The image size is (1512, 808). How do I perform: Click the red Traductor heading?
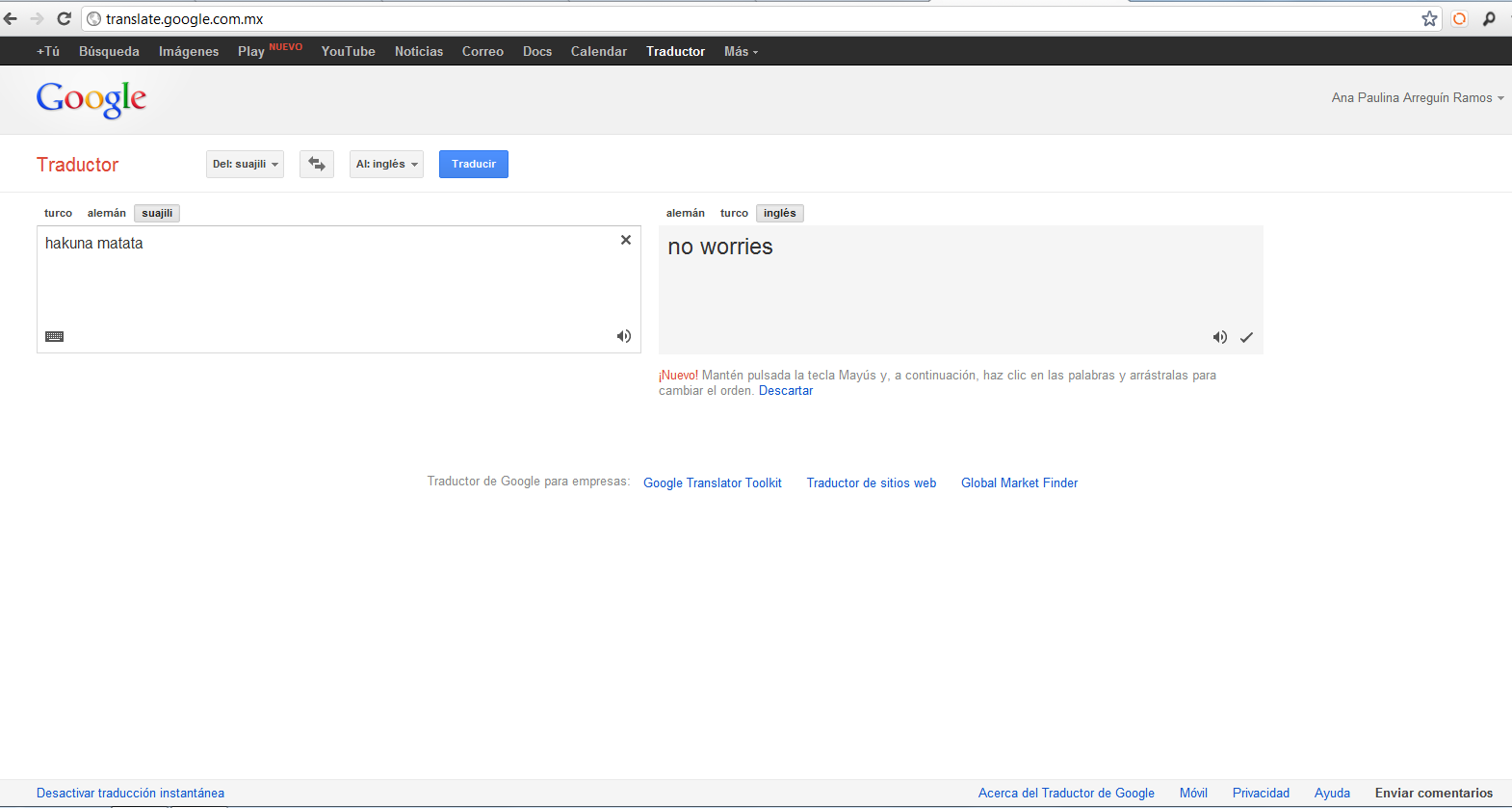[78, 165]
